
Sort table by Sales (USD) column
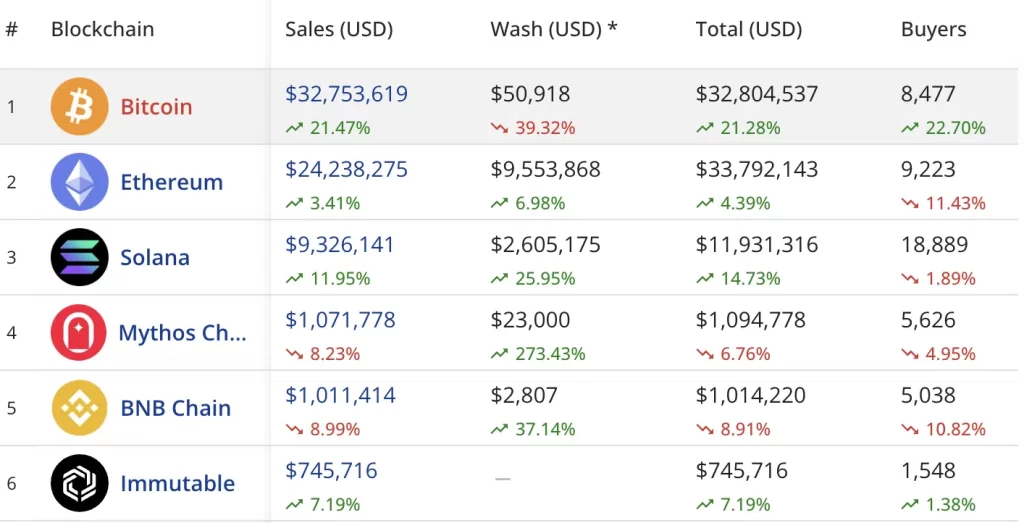point(339,29)
